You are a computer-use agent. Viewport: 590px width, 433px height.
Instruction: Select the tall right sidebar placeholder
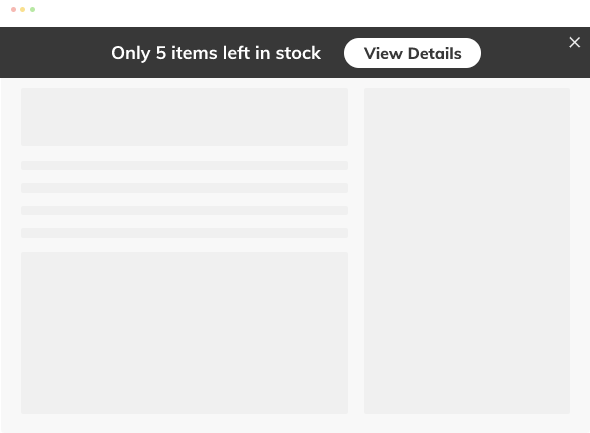point(467,251)
